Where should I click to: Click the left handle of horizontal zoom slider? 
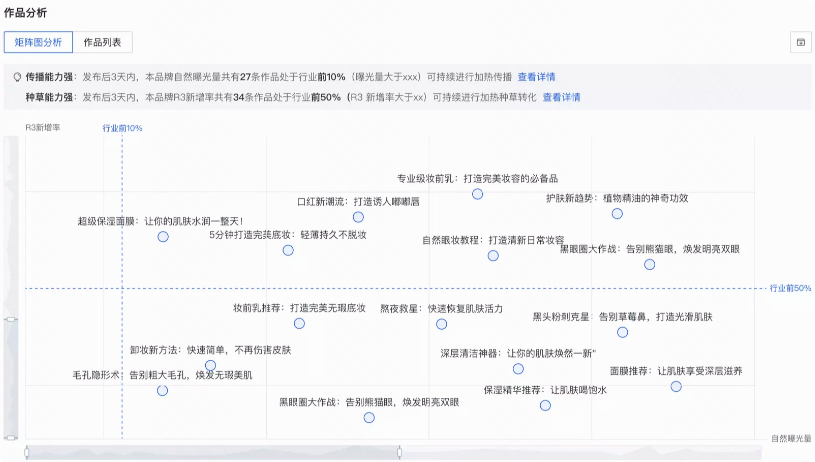(27, 452)
